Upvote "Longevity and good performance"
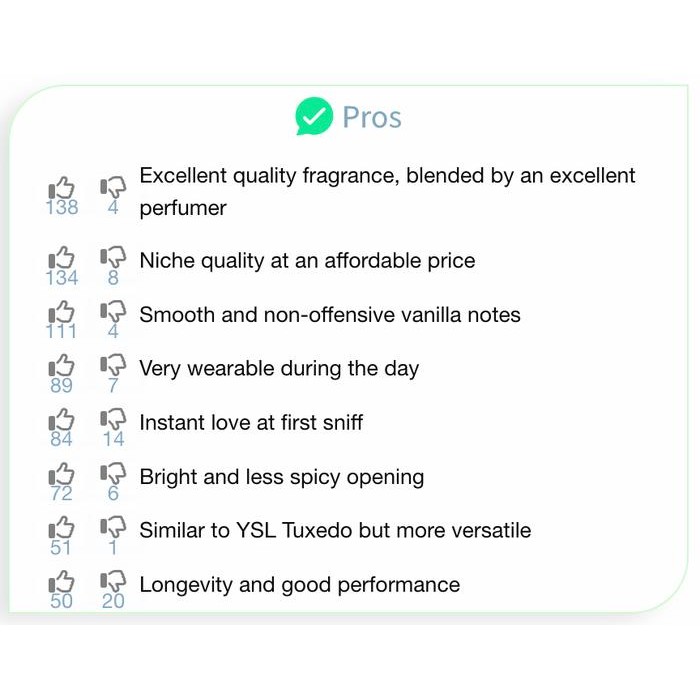 tap(62, 582)
